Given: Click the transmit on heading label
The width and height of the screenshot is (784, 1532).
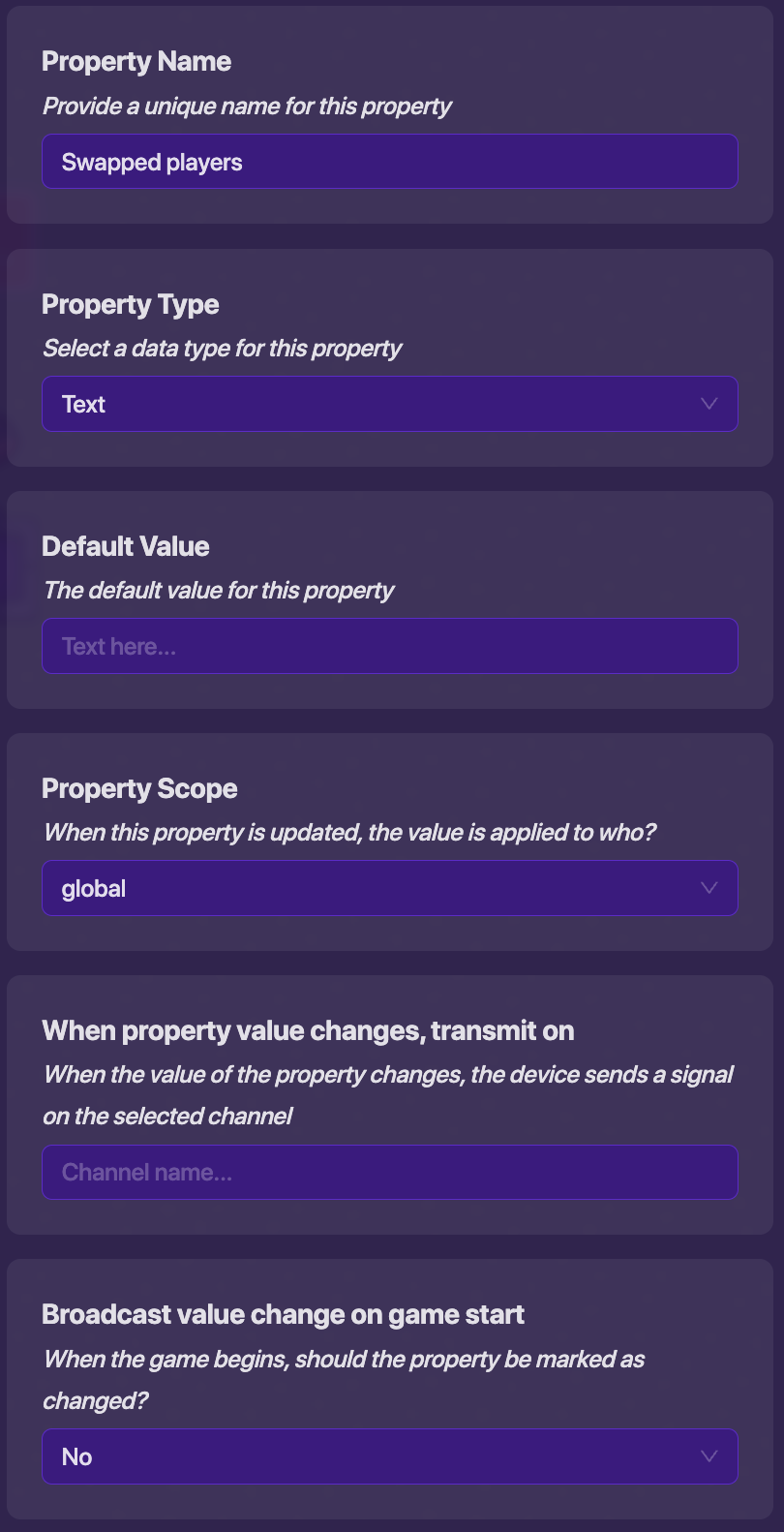Looking at the screenshot, I should [308, 1030].
